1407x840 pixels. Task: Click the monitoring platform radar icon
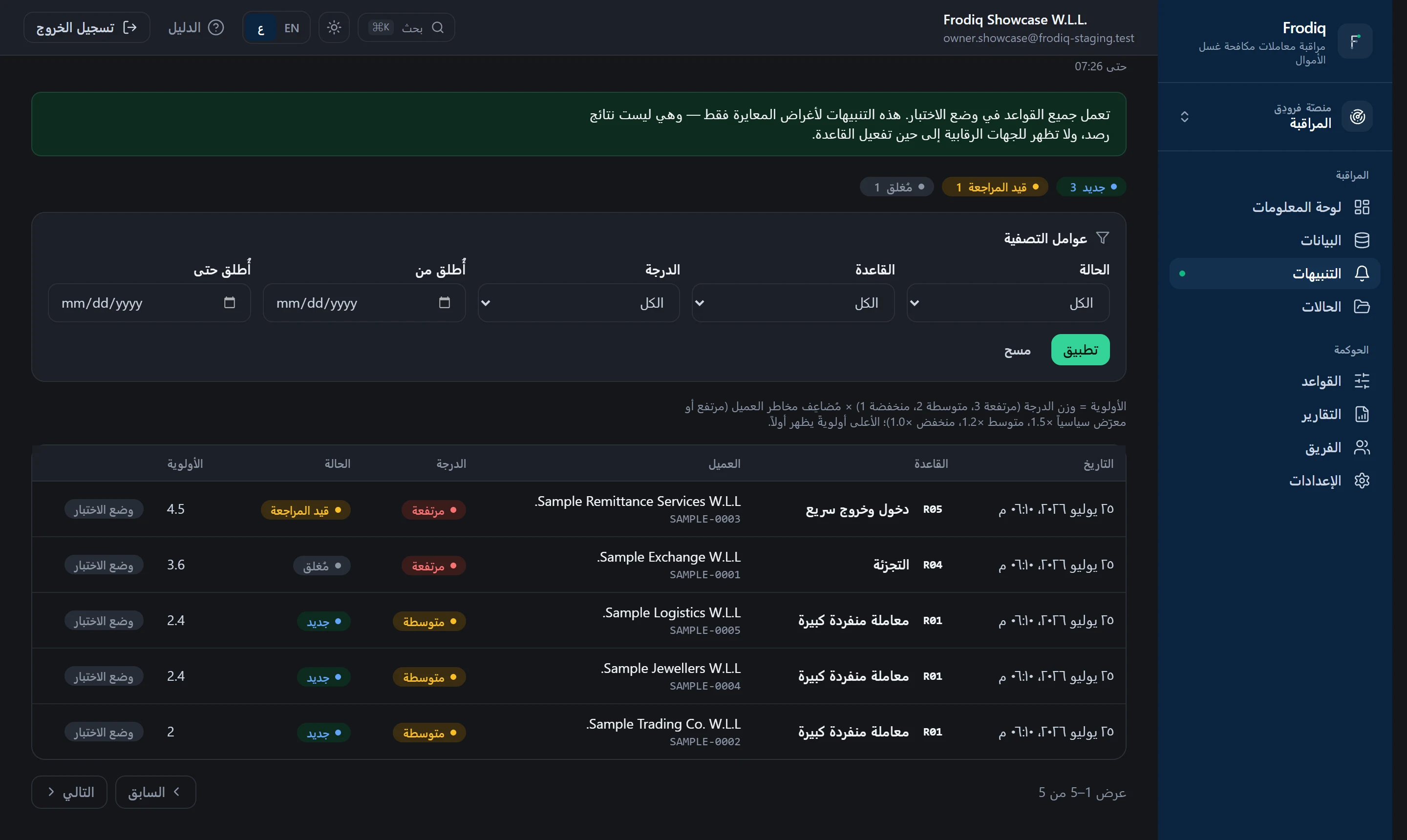[x=1357, y=117]
